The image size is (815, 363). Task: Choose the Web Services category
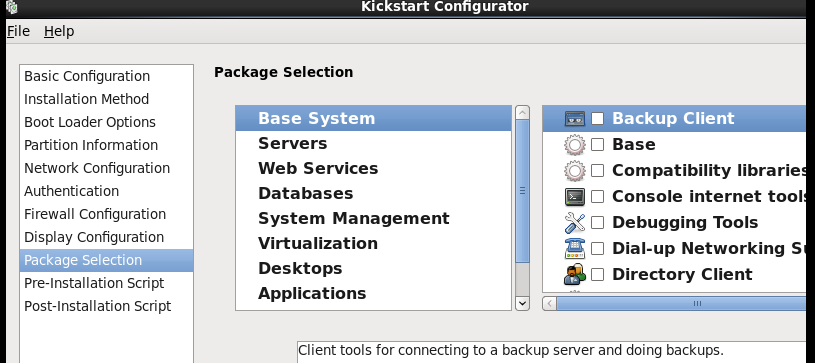click(373, 168)
